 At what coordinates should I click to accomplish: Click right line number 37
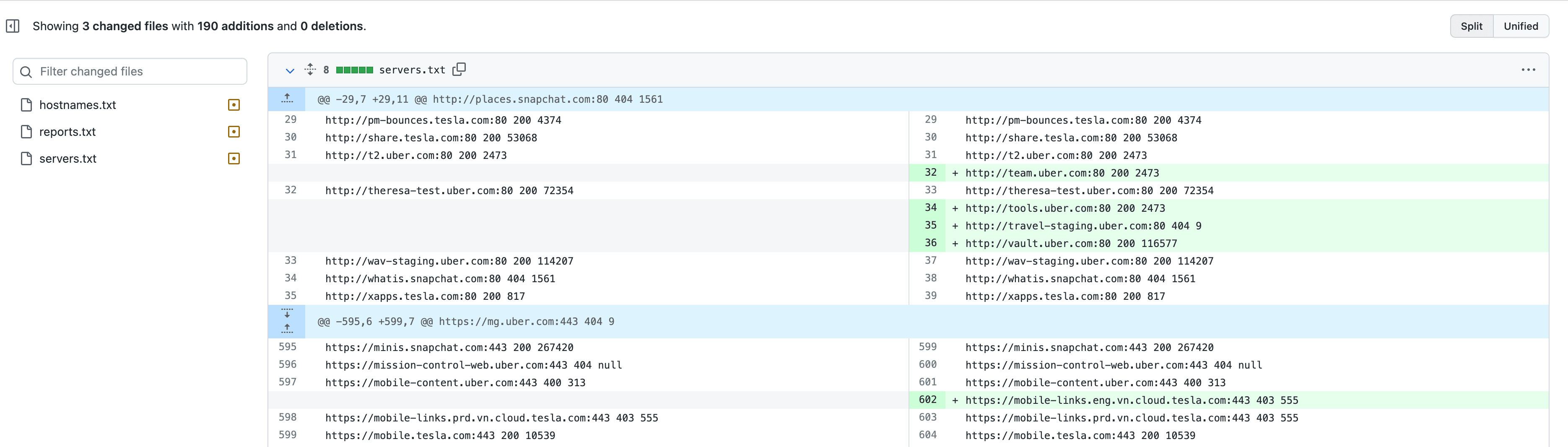[930, 261]
